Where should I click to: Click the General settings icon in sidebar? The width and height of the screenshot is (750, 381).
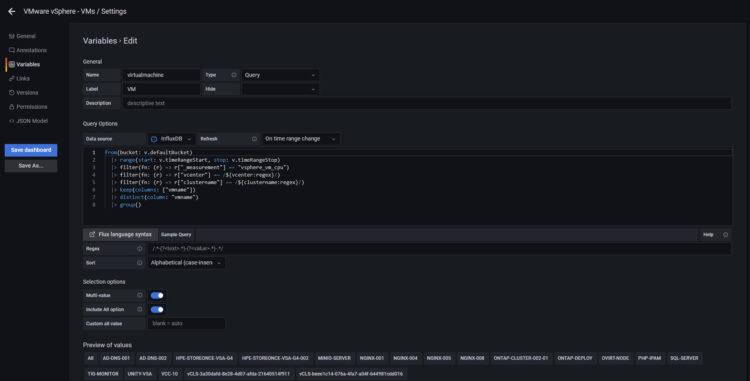[11, 36]
